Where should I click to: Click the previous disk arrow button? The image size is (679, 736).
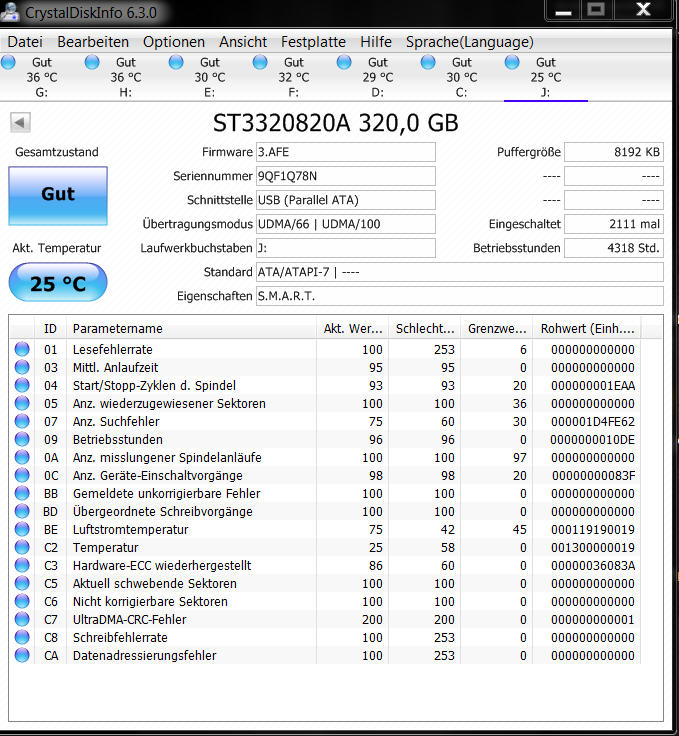point(20,123)
